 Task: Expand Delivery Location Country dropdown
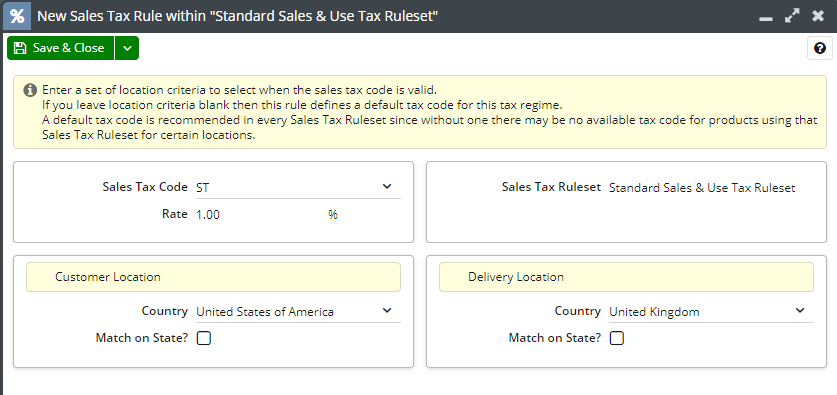coord(800,311)
